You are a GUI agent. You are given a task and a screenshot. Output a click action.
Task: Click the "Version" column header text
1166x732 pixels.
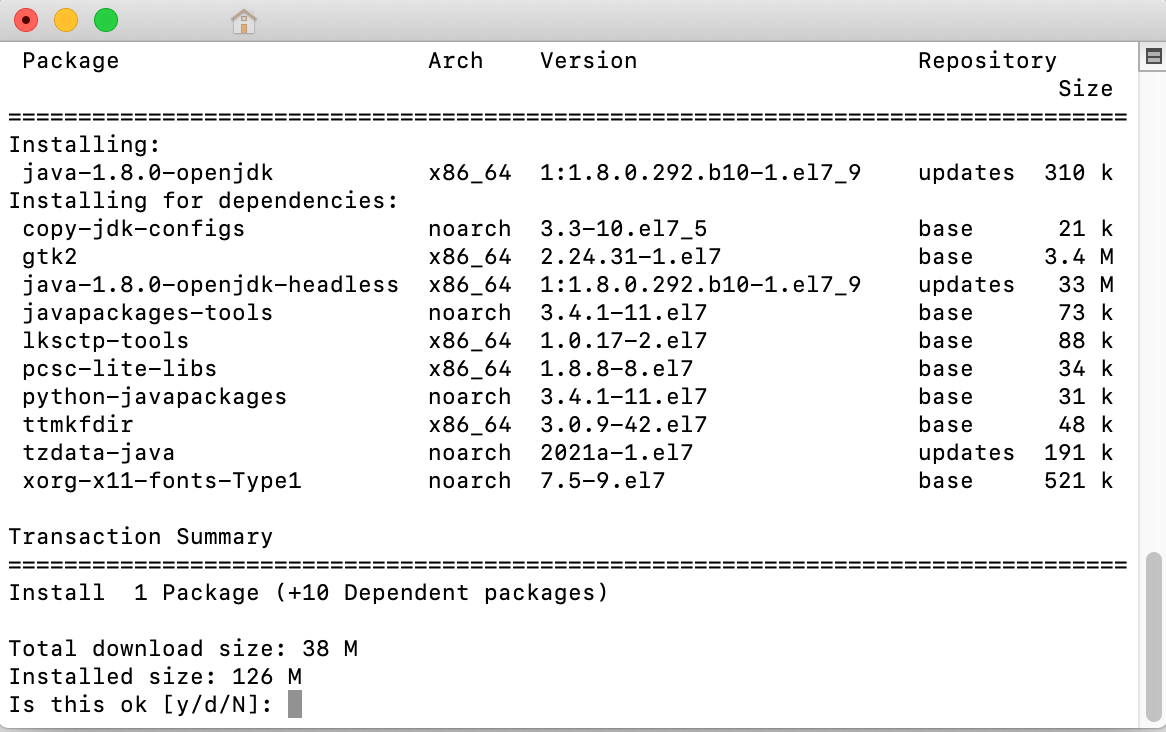pos(588,61)
